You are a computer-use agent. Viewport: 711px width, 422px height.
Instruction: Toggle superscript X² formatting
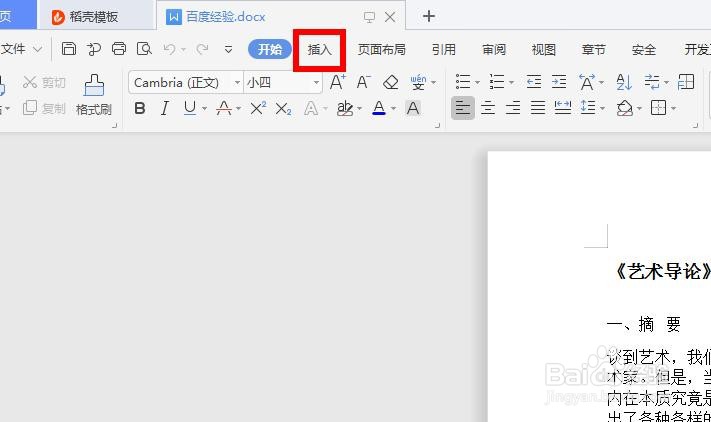[258, 108]
